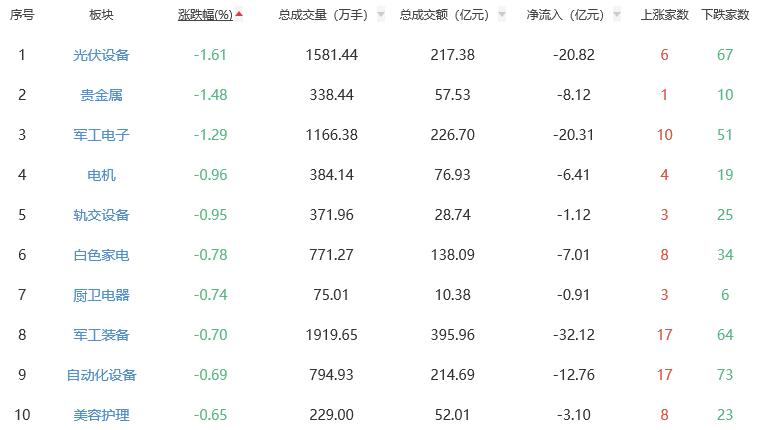764x430 pixels.
Task: Open the 轨交设备 sector page
Action: coord(101,215)
